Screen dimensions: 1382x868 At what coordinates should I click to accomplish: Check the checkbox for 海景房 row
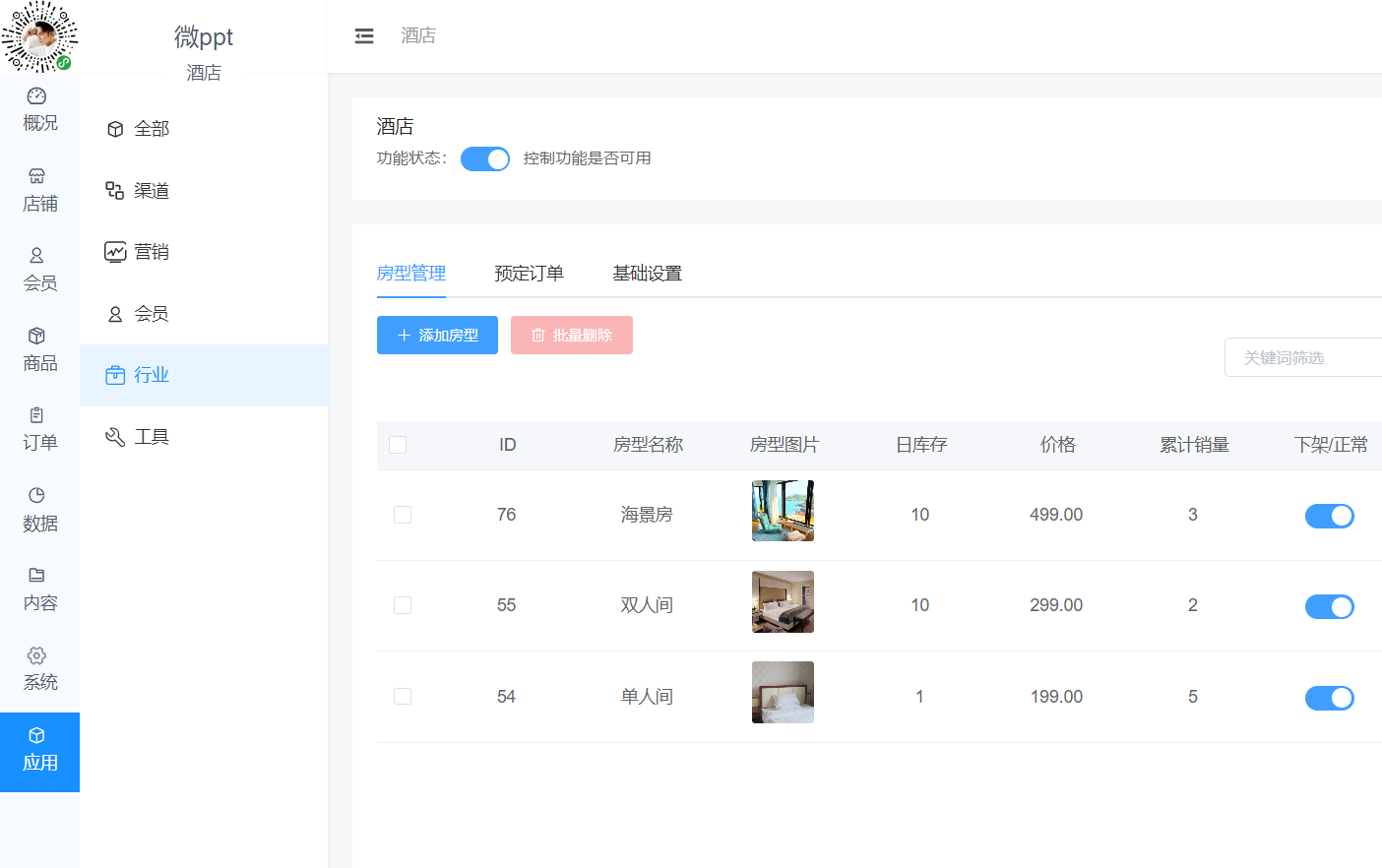point(403,515)
